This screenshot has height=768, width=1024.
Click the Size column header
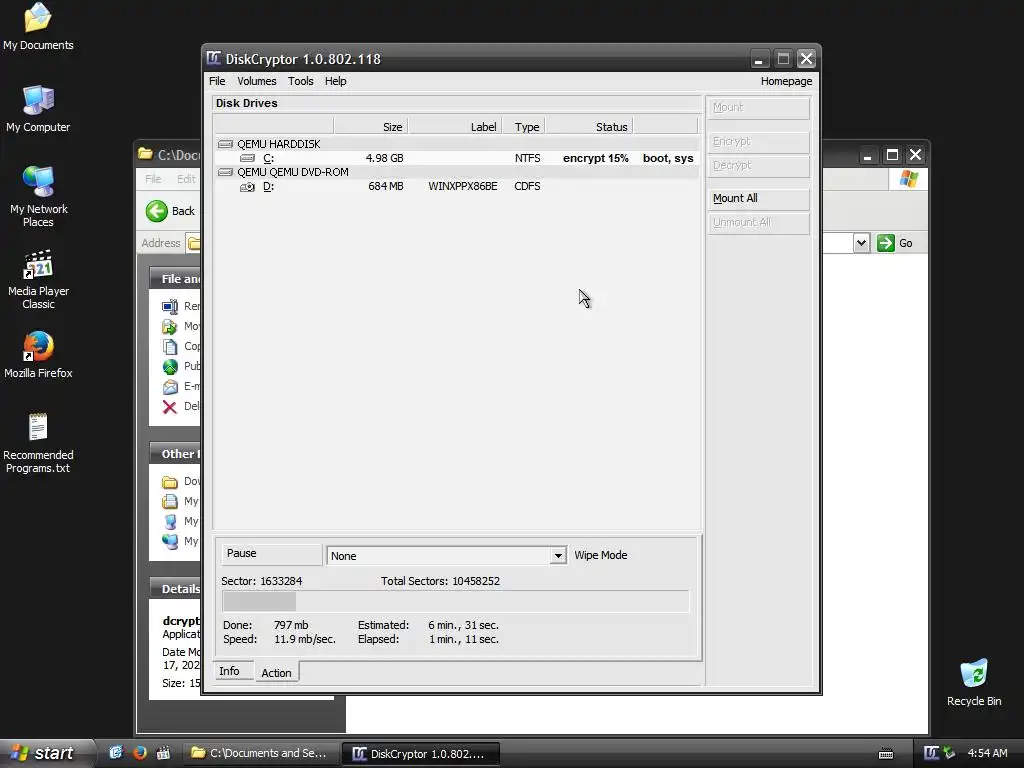(x=370, y=126)
